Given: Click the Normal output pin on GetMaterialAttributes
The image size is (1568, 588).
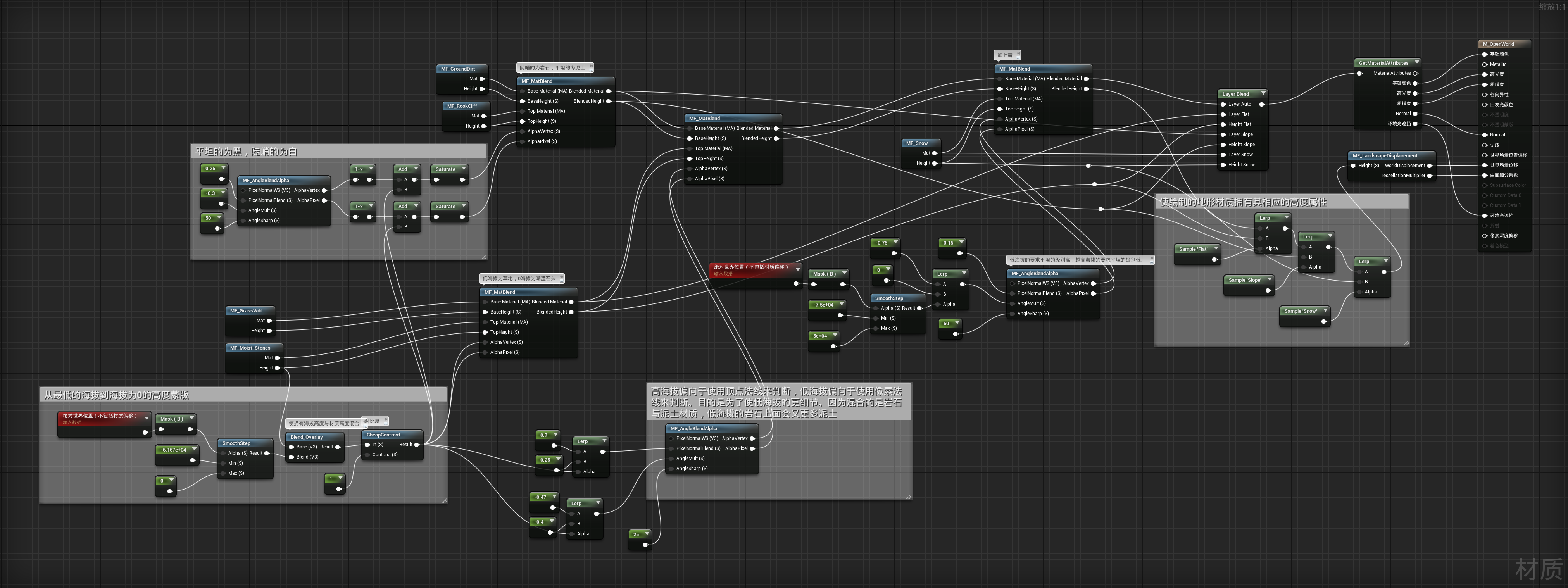Looking at the screenshot, I should [1415, 114].
